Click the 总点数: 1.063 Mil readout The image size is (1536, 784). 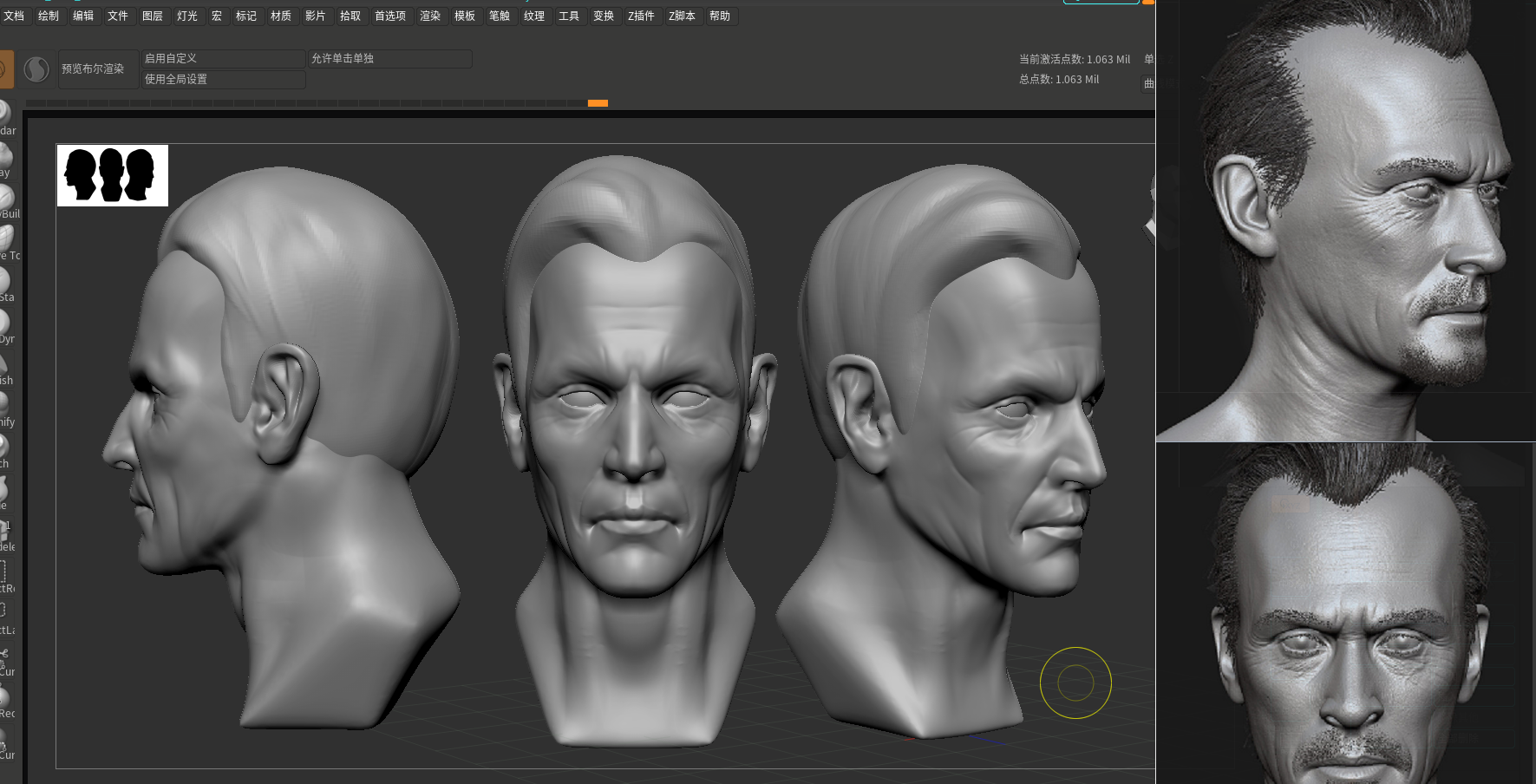tap(1059, 80)
